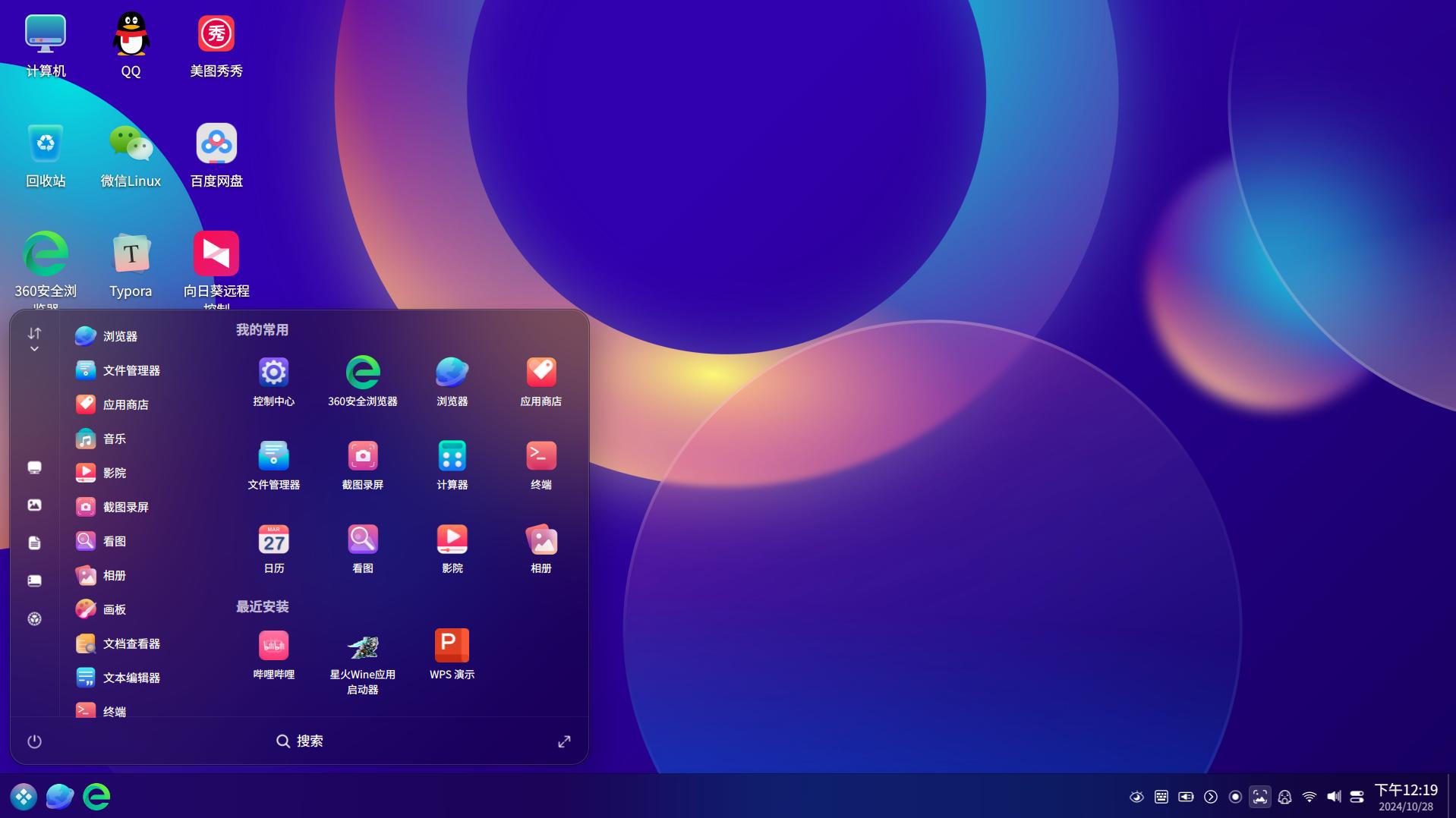Open 文件管理器 in the 我的常用 grid

(x=273, y=464)
